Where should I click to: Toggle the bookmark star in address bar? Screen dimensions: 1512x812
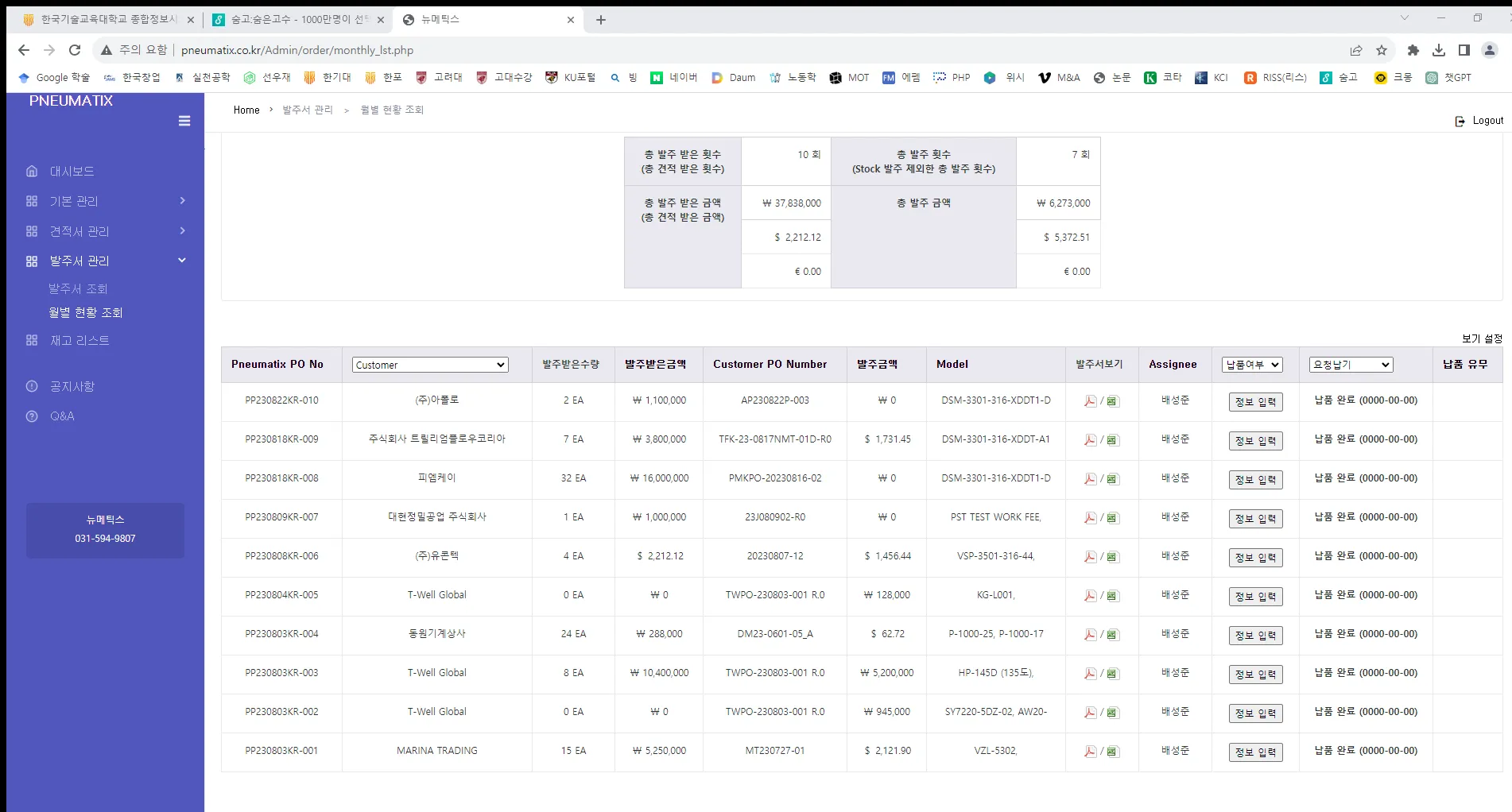pyautogui.click(x=1382, y=49)
